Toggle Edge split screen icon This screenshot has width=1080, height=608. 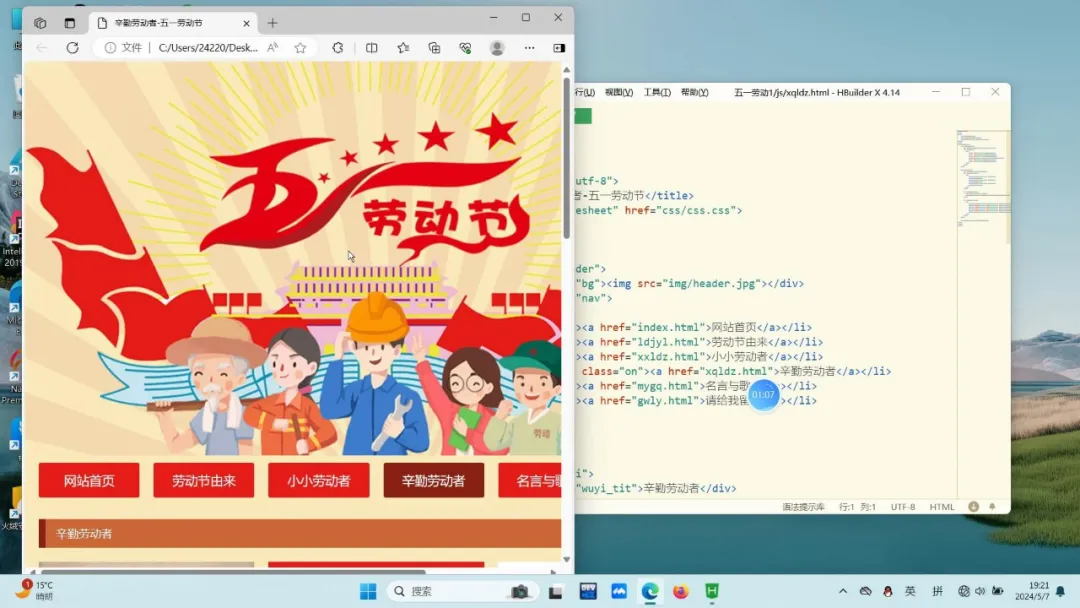[371, 48]
